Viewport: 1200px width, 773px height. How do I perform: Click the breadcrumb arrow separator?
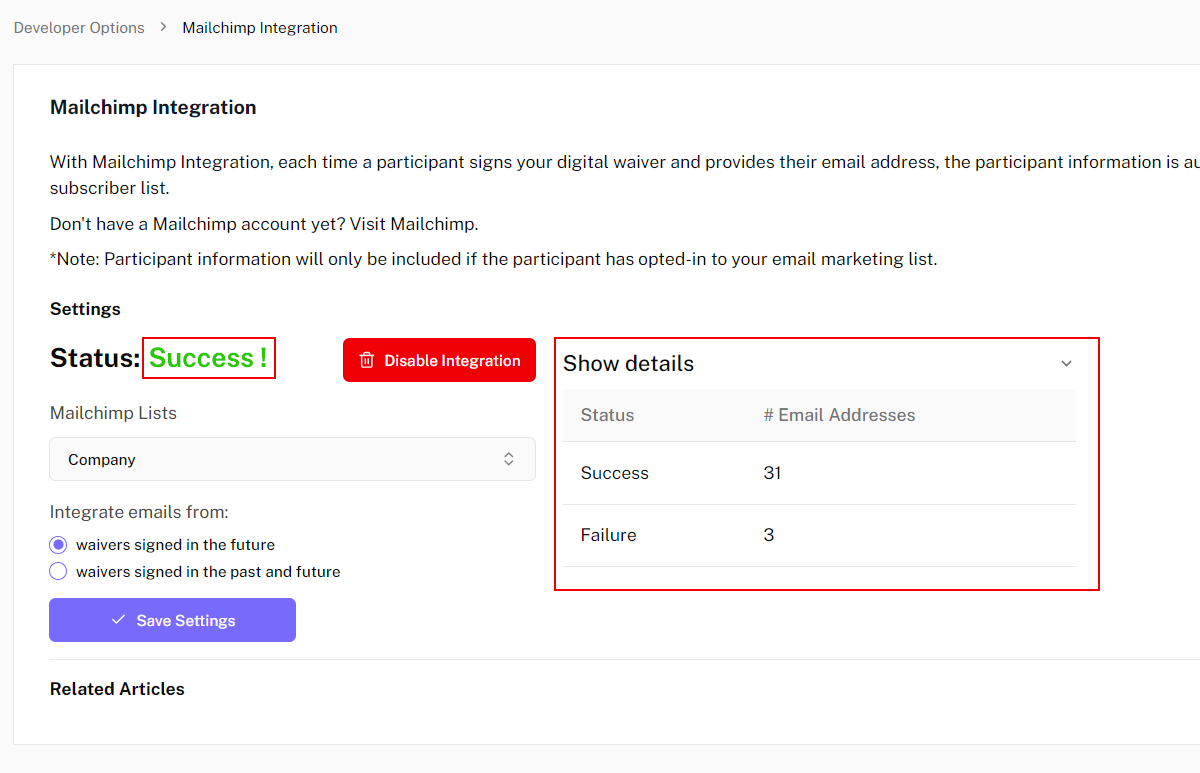tap(164, 28)
